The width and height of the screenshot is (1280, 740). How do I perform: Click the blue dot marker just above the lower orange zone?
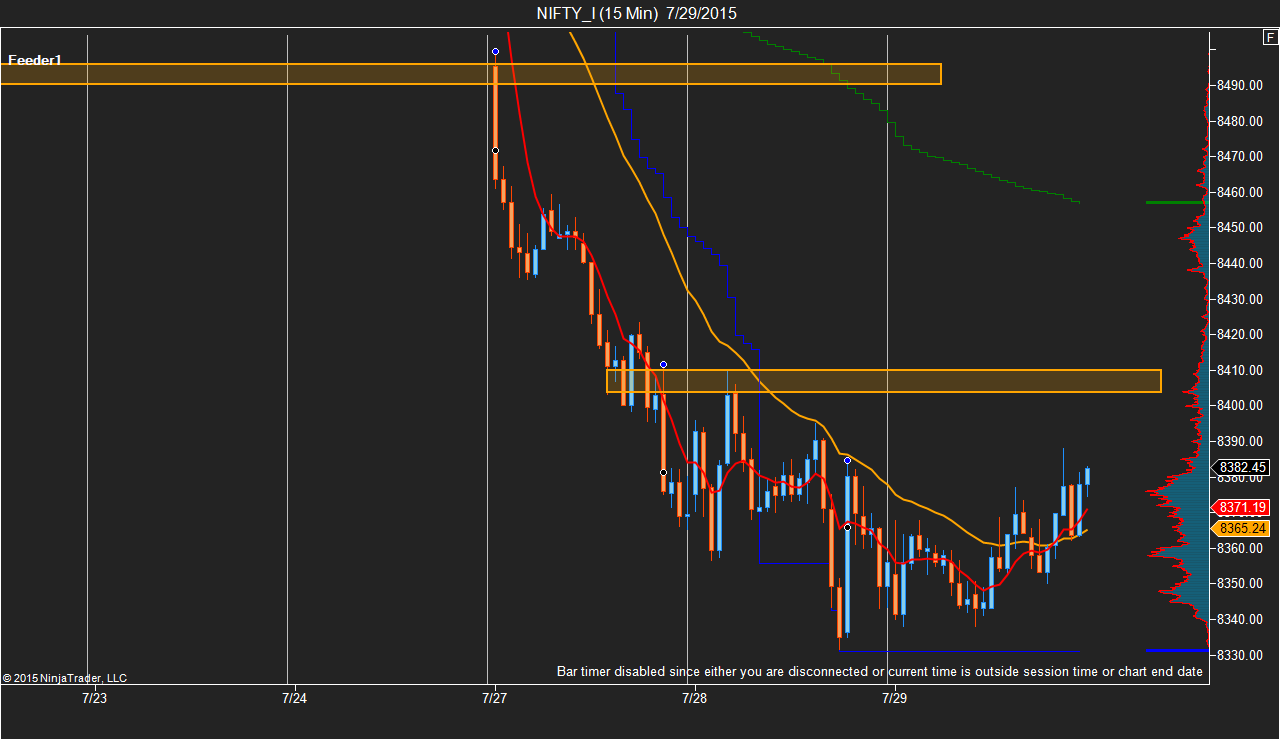663,364
